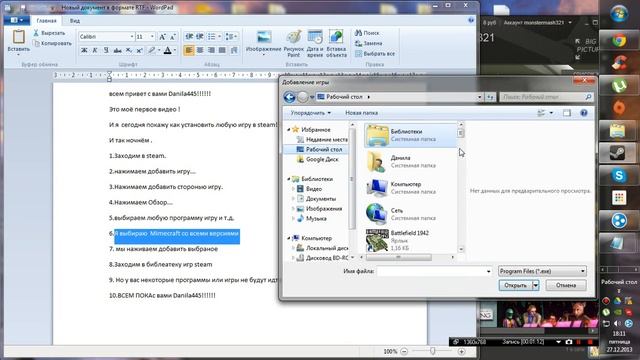
Task: Click the Copy (Копировать) button
Action: pyautogui.click(x=52, y=43)
